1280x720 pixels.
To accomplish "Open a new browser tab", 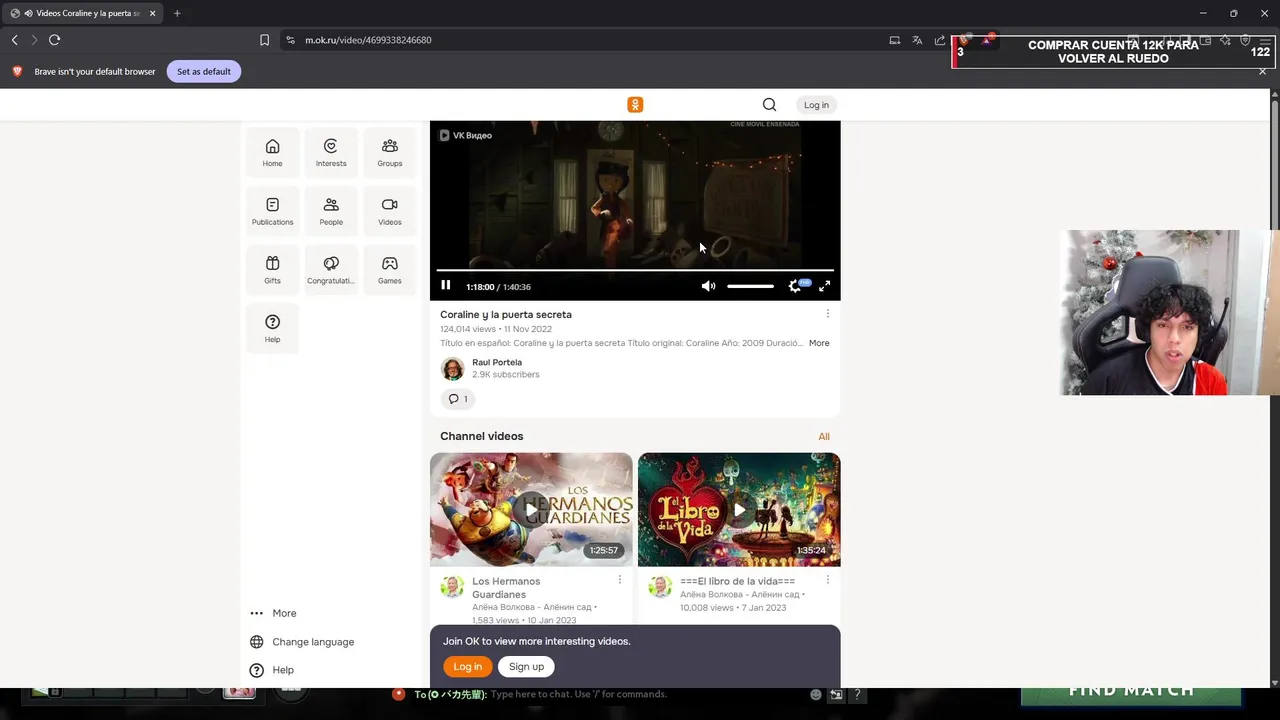I will tap(177, 13).
